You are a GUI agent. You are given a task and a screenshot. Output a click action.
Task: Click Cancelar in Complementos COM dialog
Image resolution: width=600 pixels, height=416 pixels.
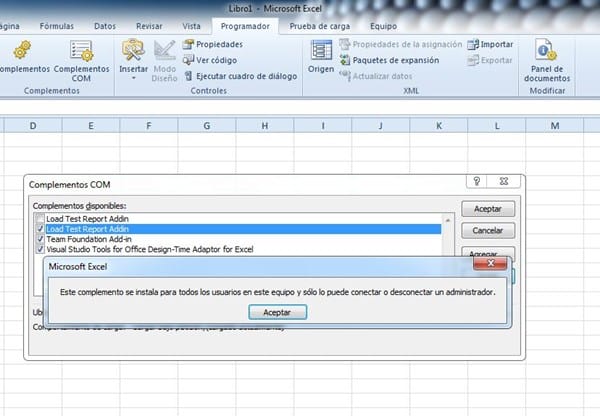tap(487, 231)
